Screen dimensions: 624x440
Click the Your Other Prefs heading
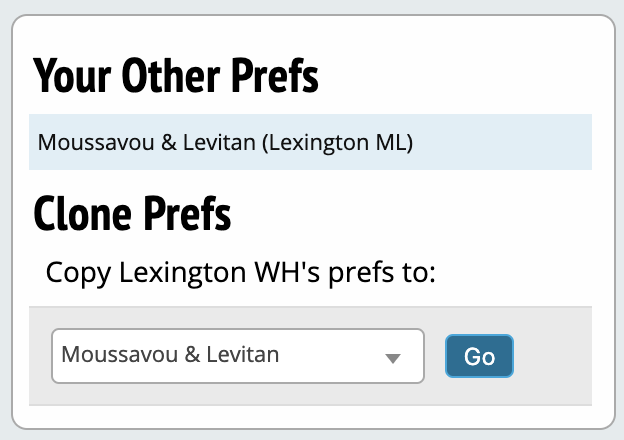176,77
